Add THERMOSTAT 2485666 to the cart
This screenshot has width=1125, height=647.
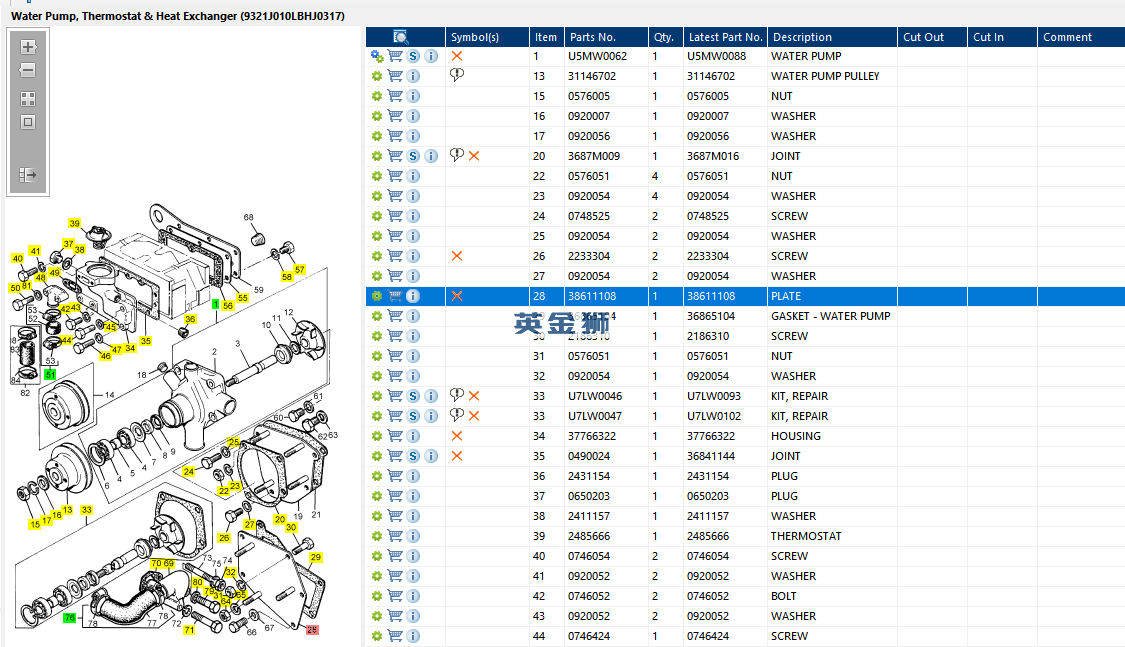pyautogui.click(x=395, y=536)
